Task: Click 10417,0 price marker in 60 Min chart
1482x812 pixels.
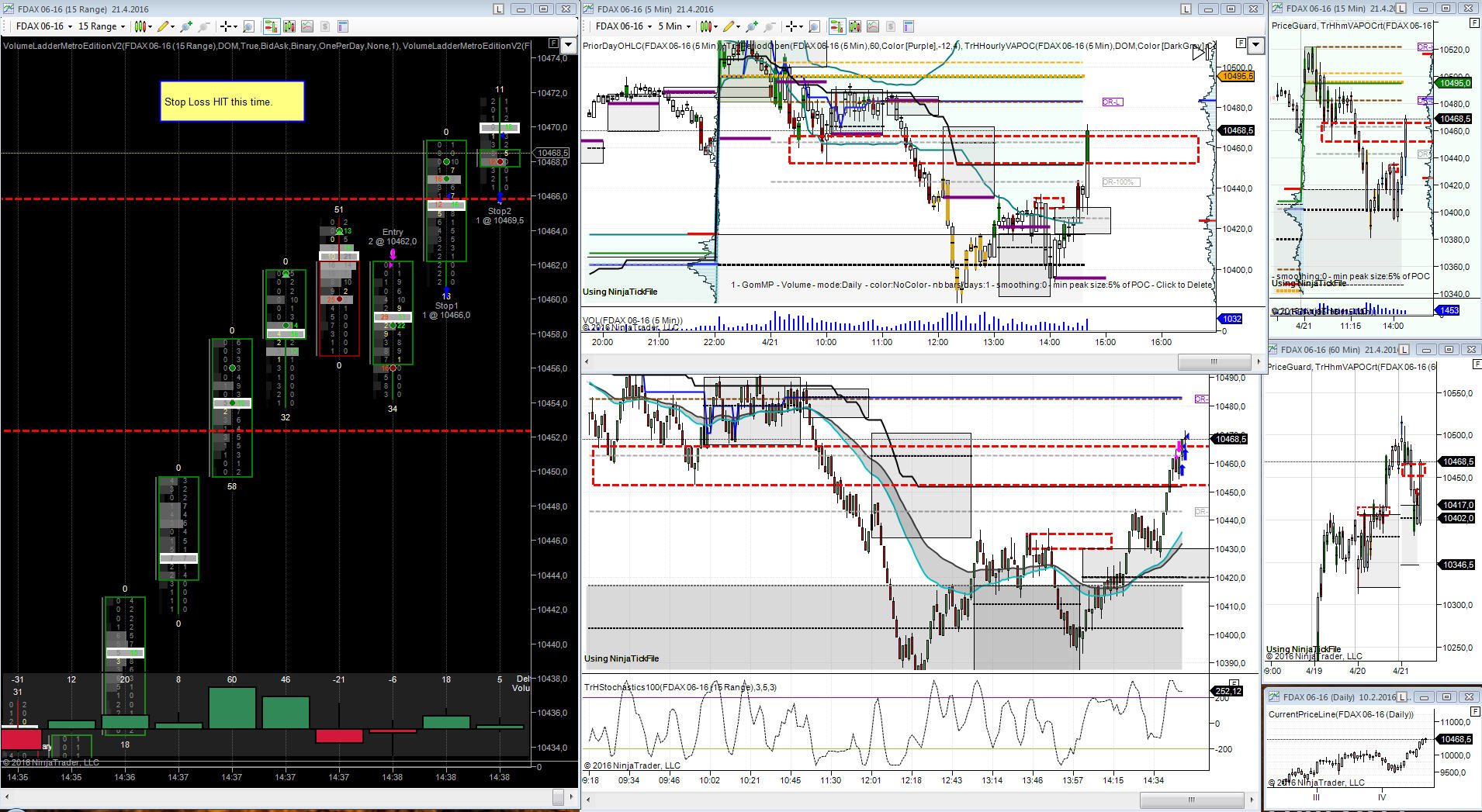Action: click(x=1457, y=505)
